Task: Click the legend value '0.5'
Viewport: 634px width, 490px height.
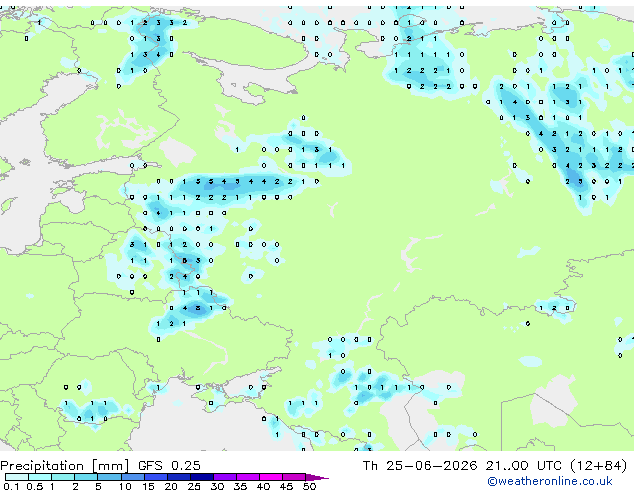Action: (35, 486)
